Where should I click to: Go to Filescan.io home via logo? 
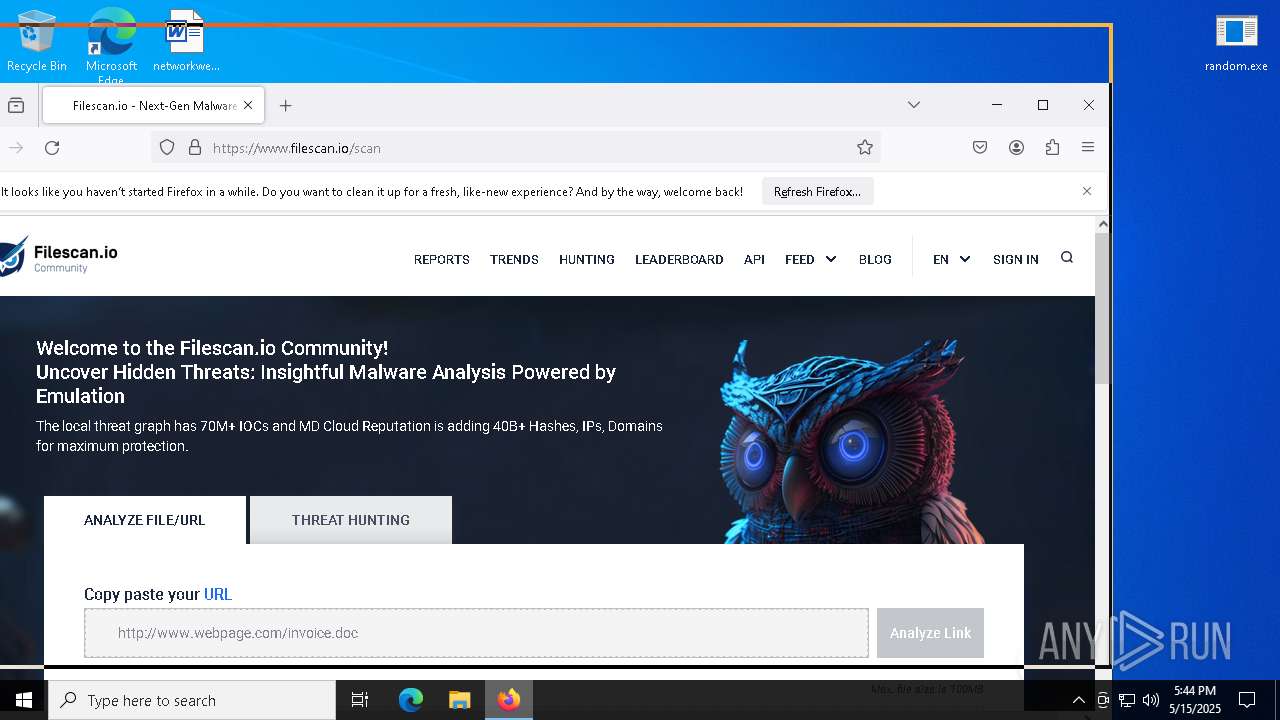(x=59, y=257)
